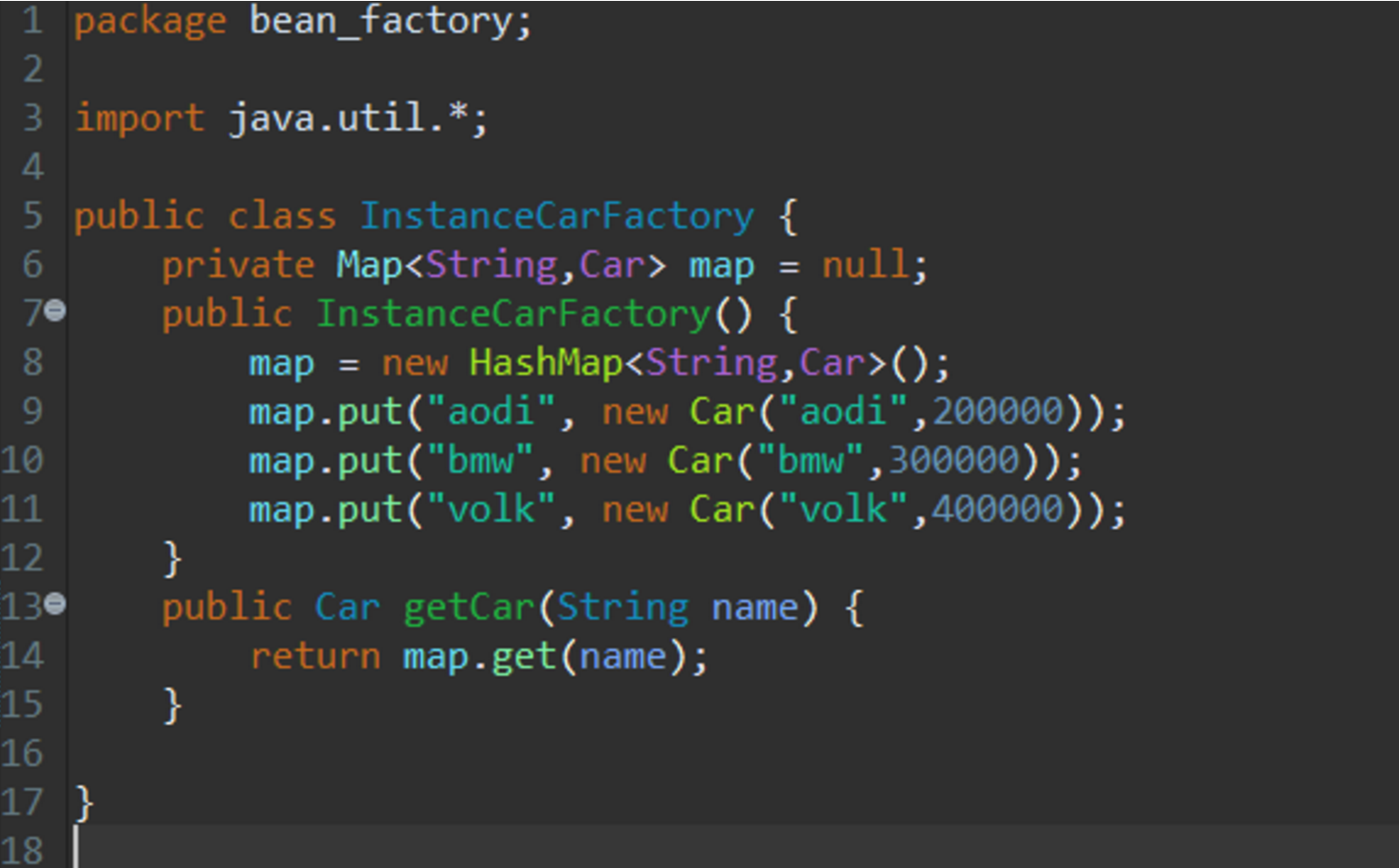Viewport: 1399px width, 868px height.
Task: Click the class name on line 5
Action: 556,216
